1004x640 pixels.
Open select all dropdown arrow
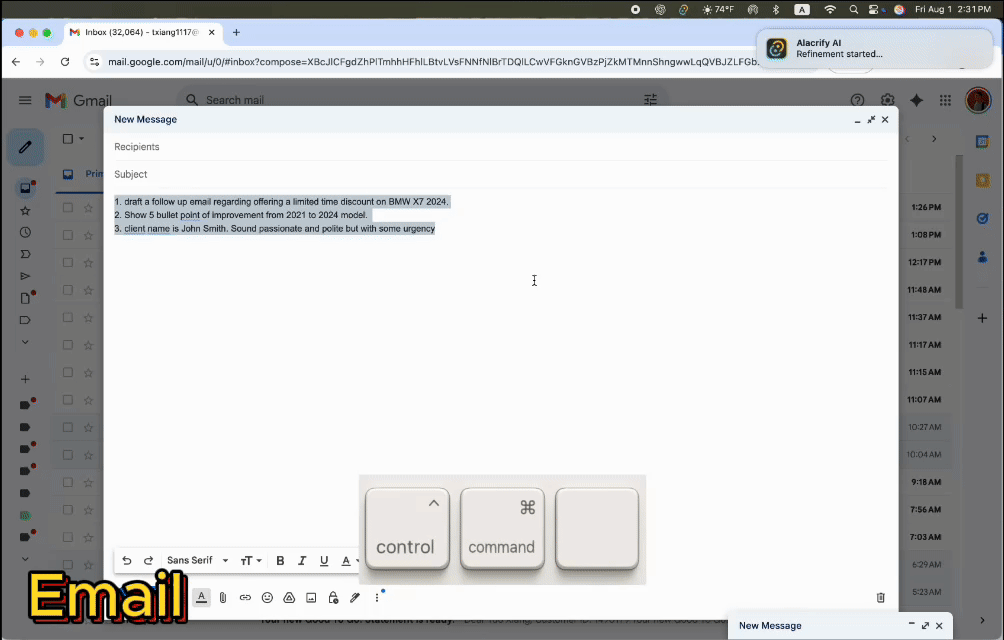click(x=81, y=139)
